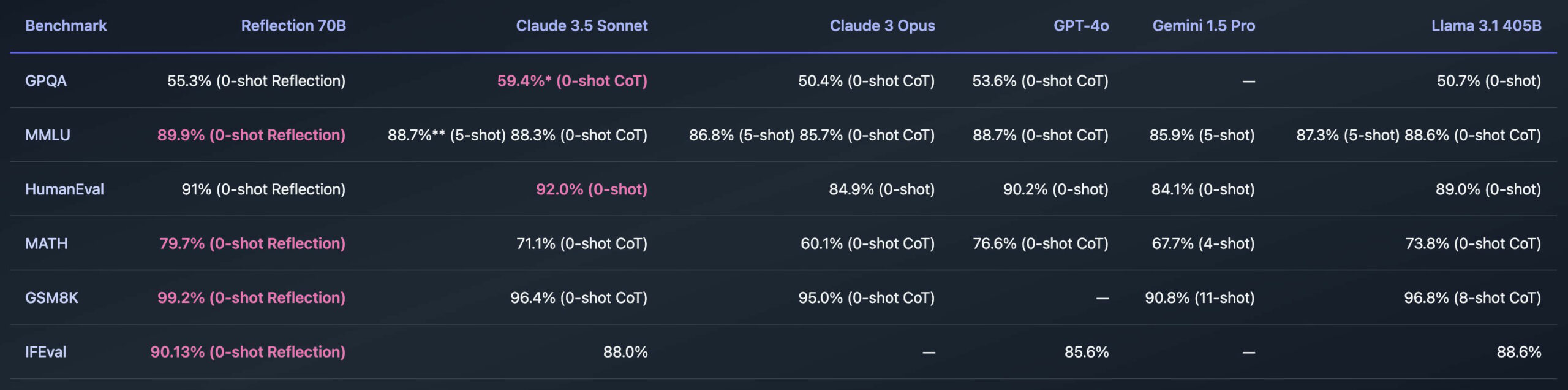Click the highlighted 92.0% HumanEval score

pyautogui.click(x=591, y=189)
